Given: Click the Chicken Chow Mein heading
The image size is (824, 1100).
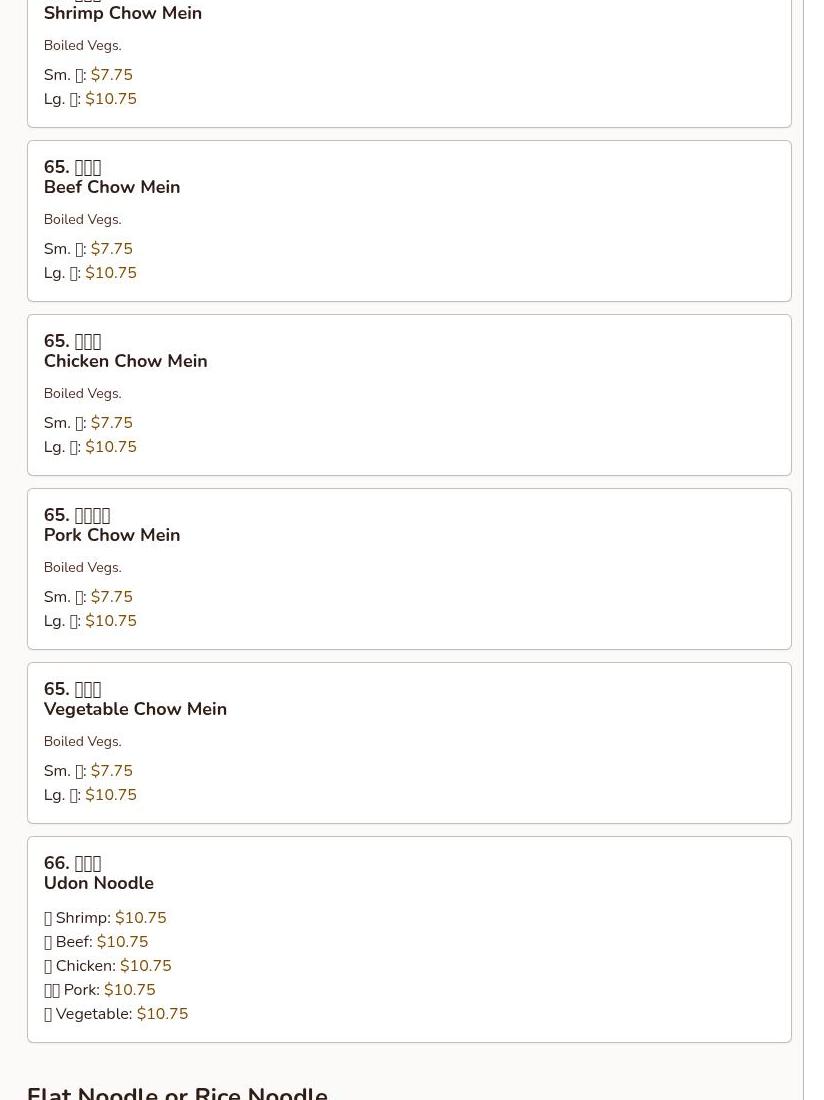Looking at the screenshot, I should (126, 361).
